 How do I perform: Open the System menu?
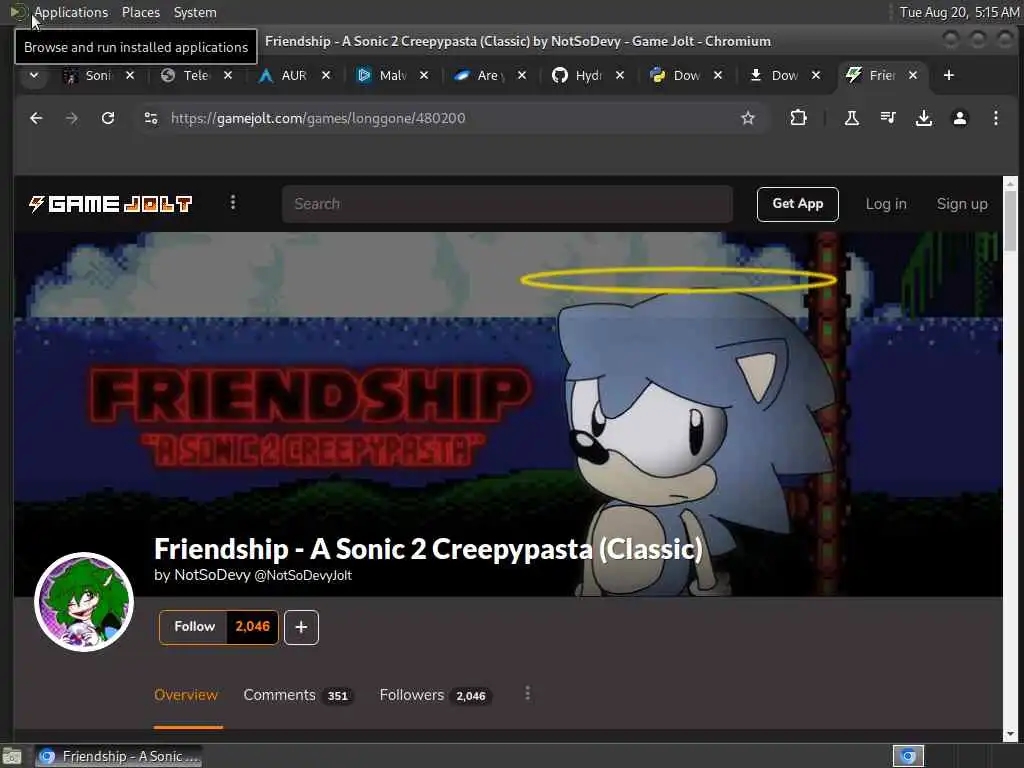click(195, 12)
